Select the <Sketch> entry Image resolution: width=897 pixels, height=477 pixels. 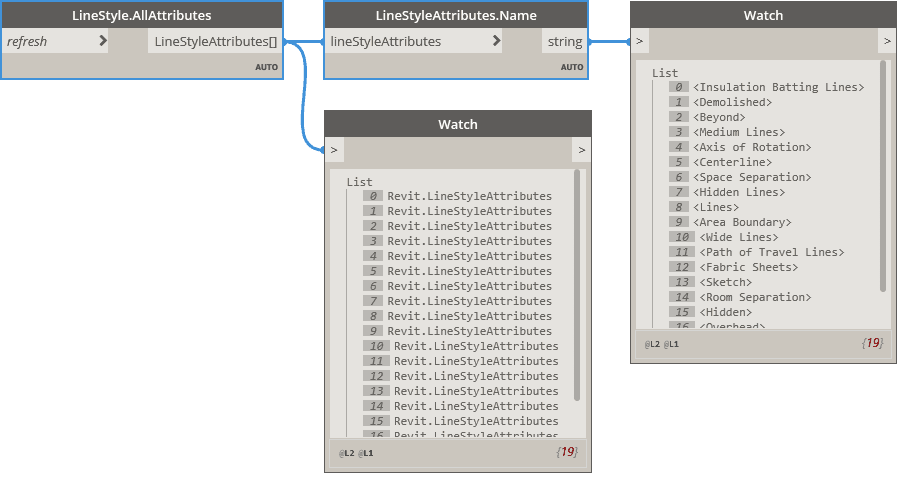pyautogui.click(x=726, y=282)
